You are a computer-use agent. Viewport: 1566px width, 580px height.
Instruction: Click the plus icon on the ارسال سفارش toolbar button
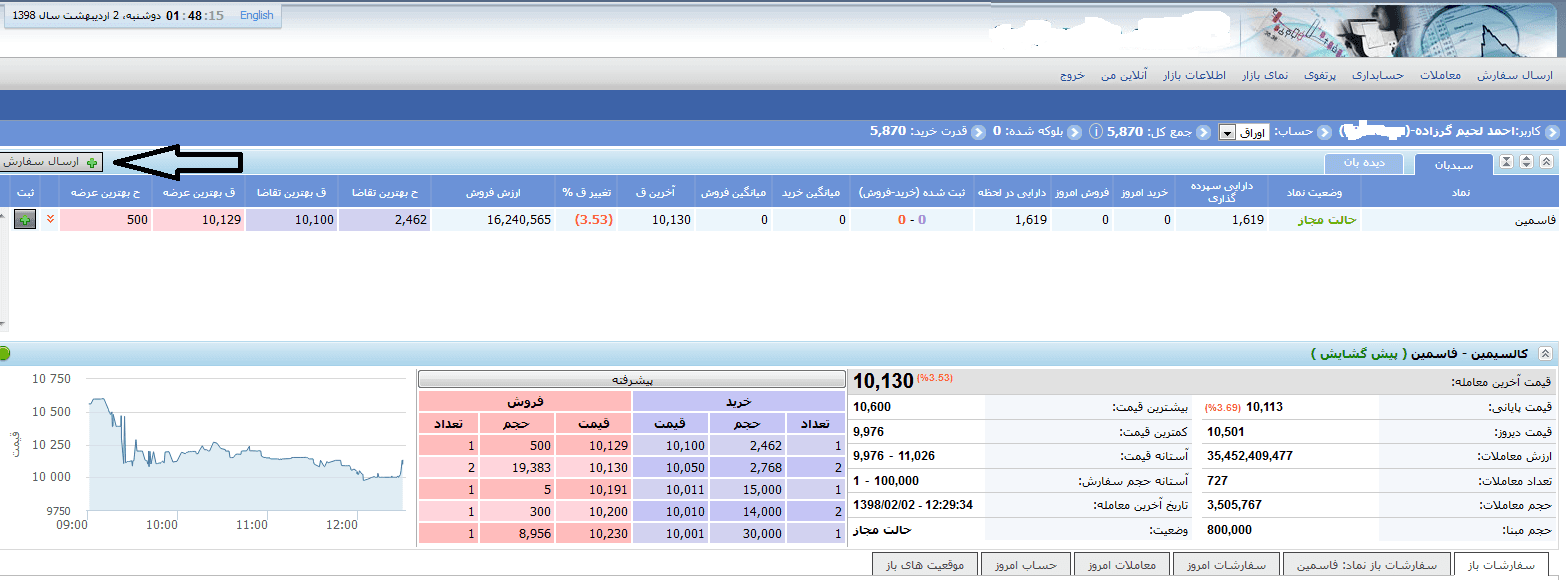coord(91,162)
